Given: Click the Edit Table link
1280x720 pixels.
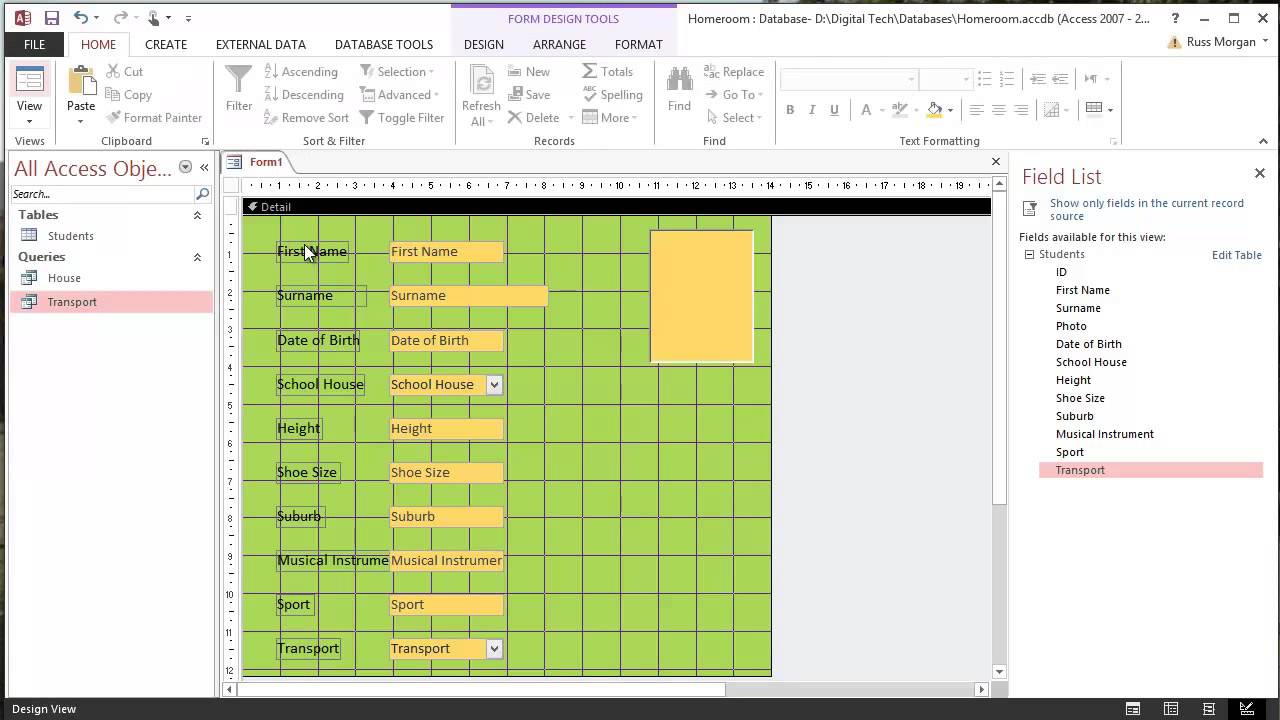Looking at the screenshot, I should pyautogui.click(x=1237, y=255).
